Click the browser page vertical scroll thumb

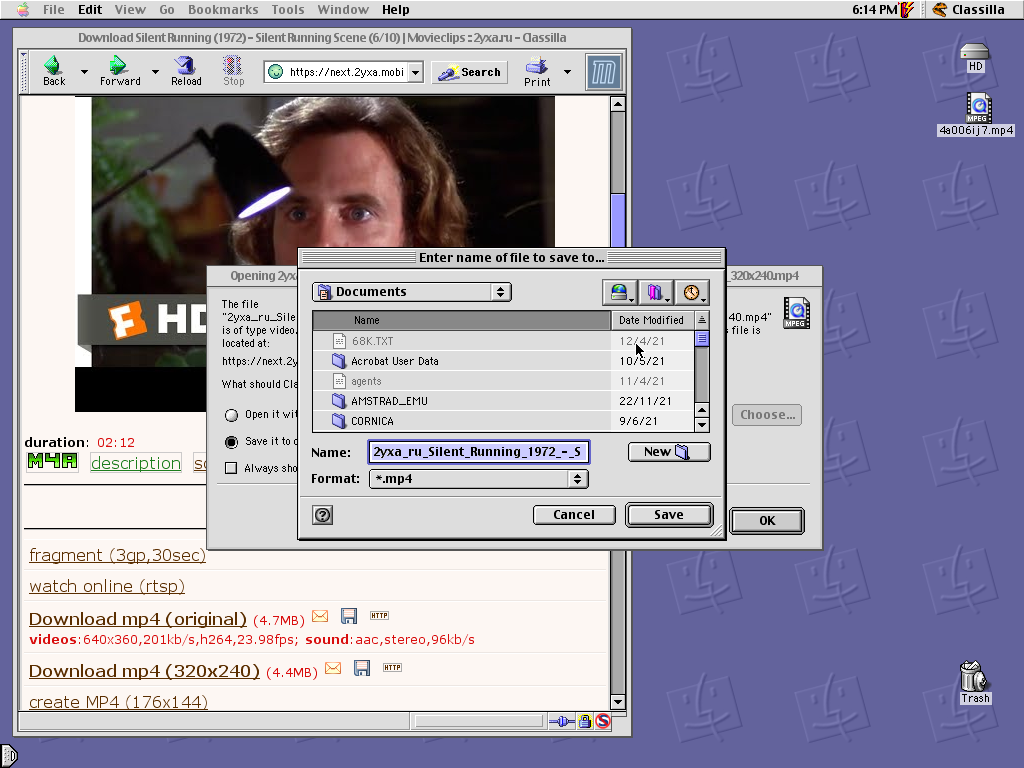pyautogui.click(x=618, y=221)
